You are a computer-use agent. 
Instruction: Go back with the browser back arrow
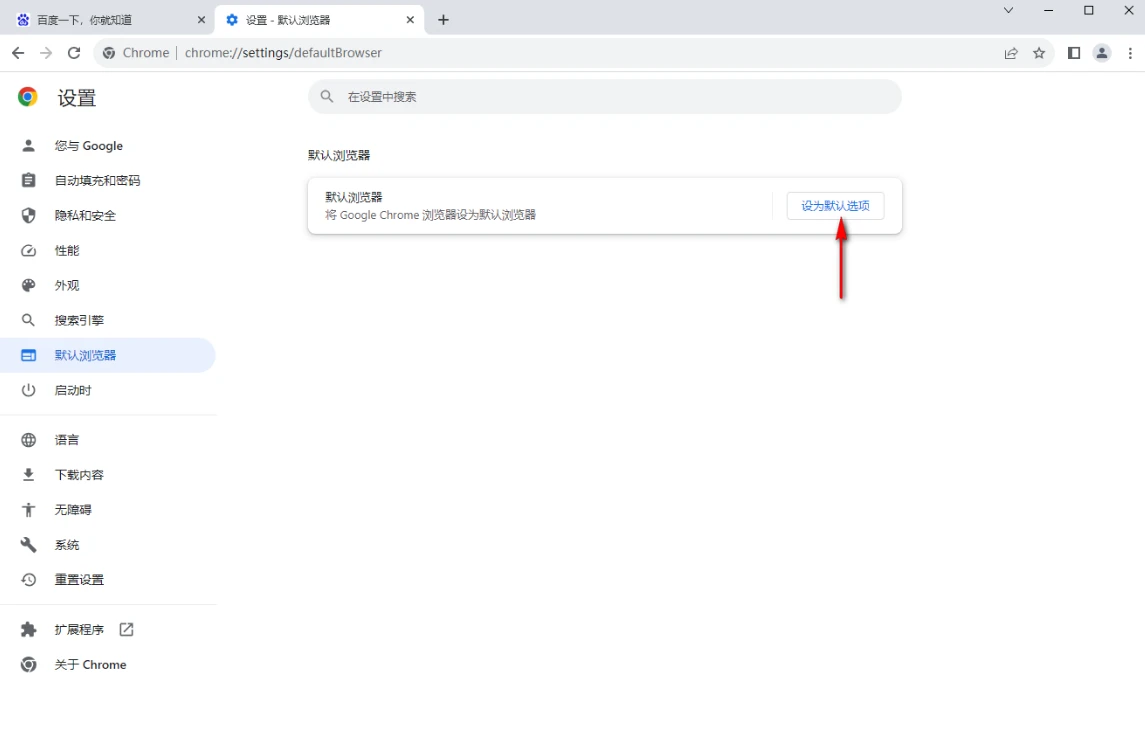click(x=18, y=53)
